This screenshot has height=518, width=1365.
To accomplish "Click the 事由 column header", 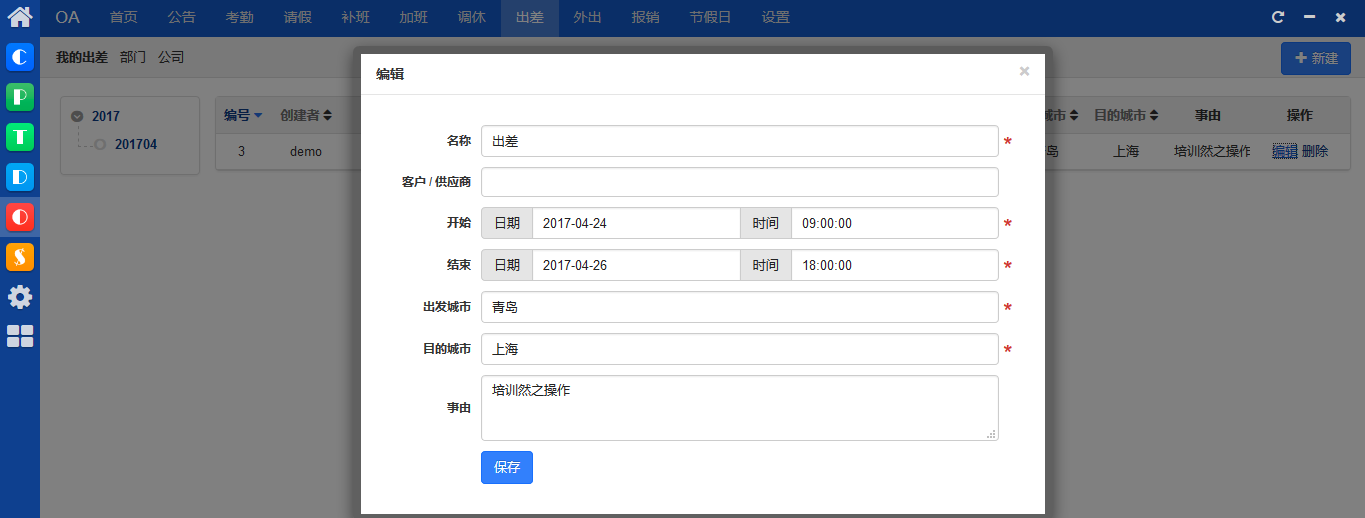I will [x=1208, y=116].
